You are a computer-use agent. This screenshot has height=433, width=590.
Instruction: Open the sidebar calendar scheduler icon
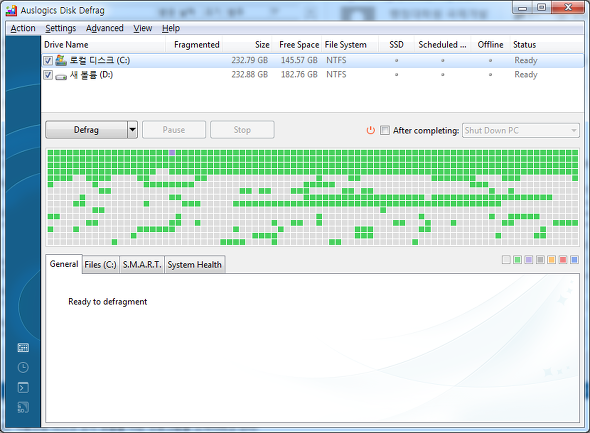point(23,348)
